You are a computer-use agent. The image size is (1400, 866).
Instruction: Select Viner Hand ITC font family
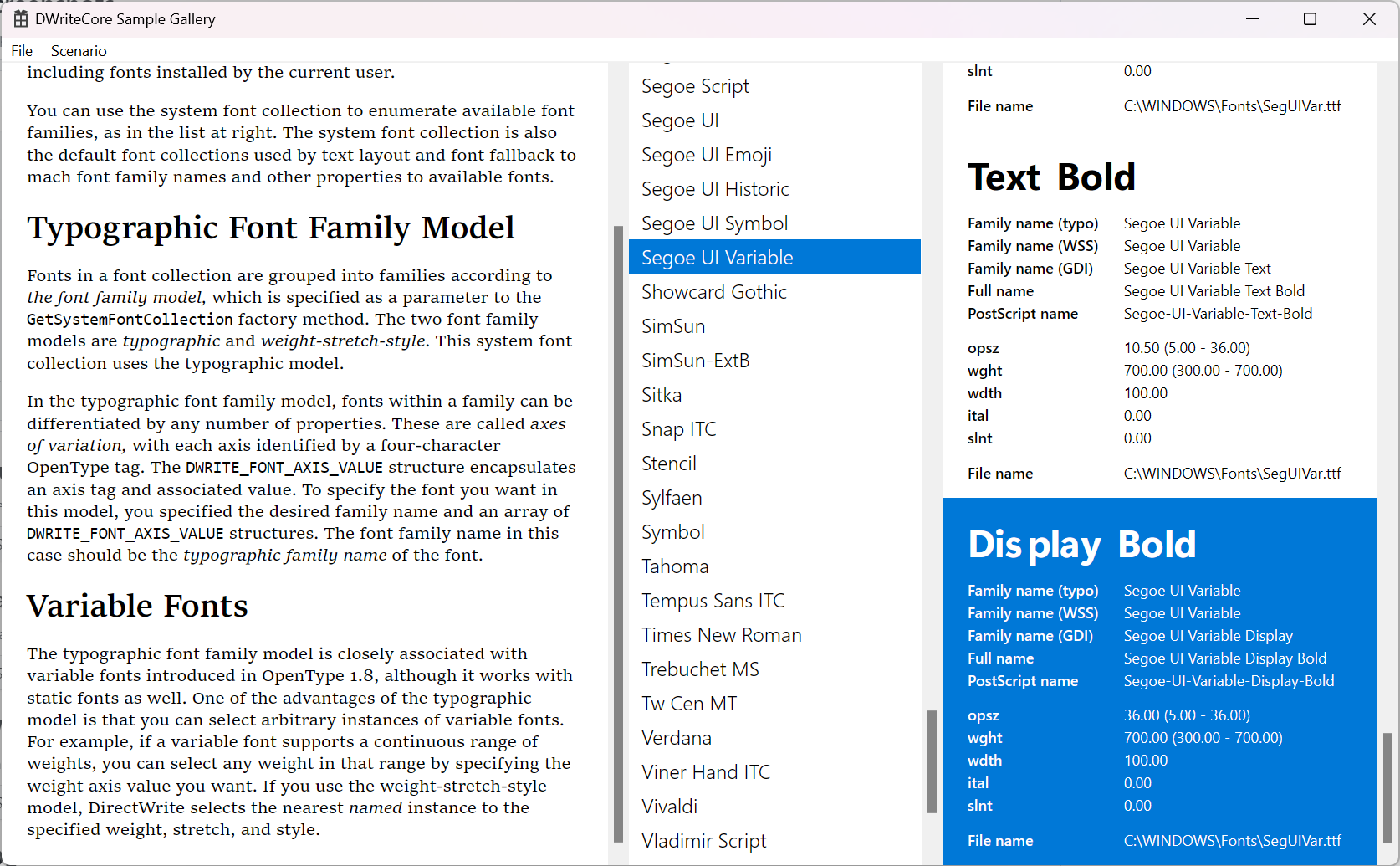click(706, 771)
